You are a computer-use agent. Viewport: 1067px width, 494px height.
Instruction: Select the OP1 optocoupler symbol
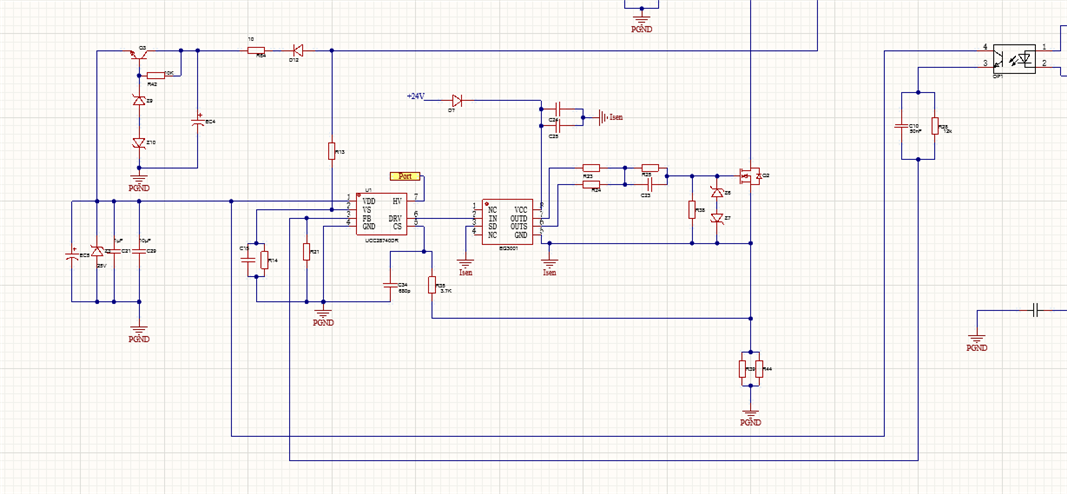click(1014, 59)
